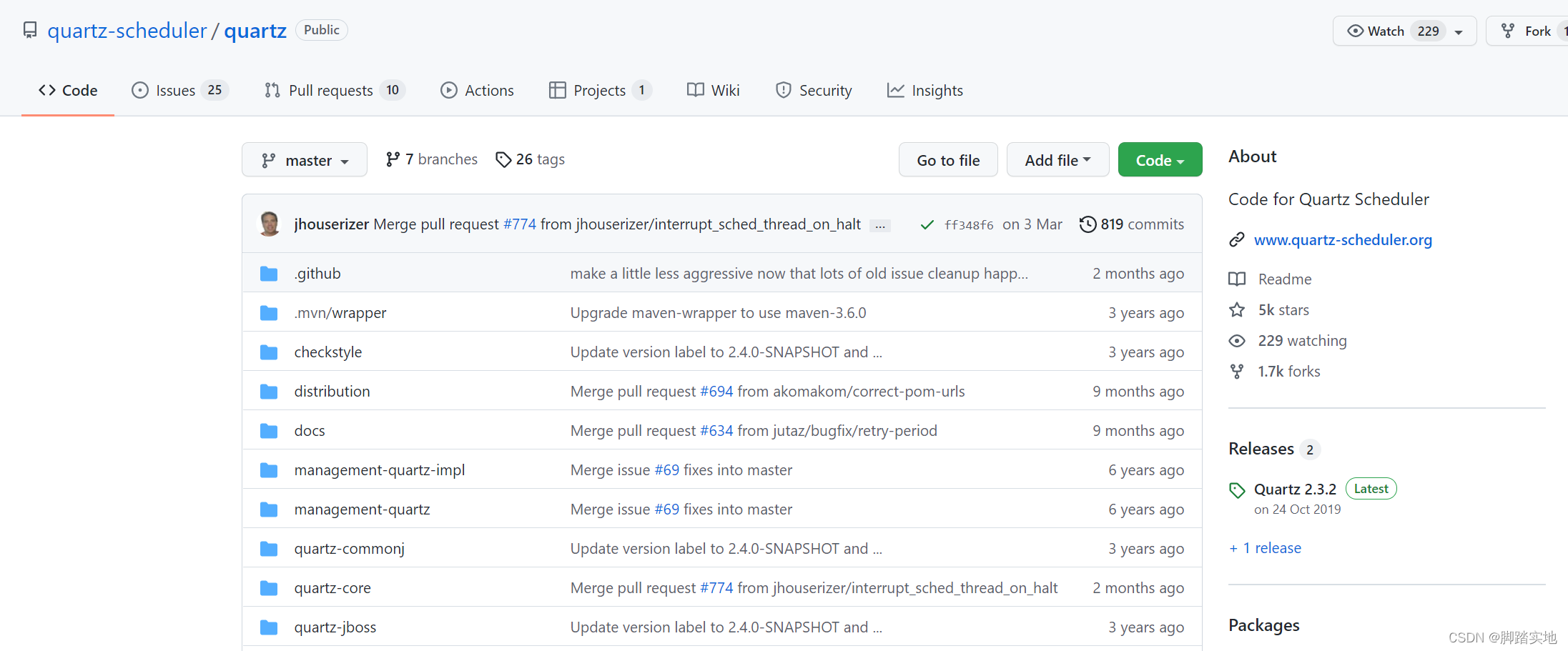Viewport: 1568px width, 651px height.
Task: Open the quartz-core folder name
Action: (x=332, y=588)
